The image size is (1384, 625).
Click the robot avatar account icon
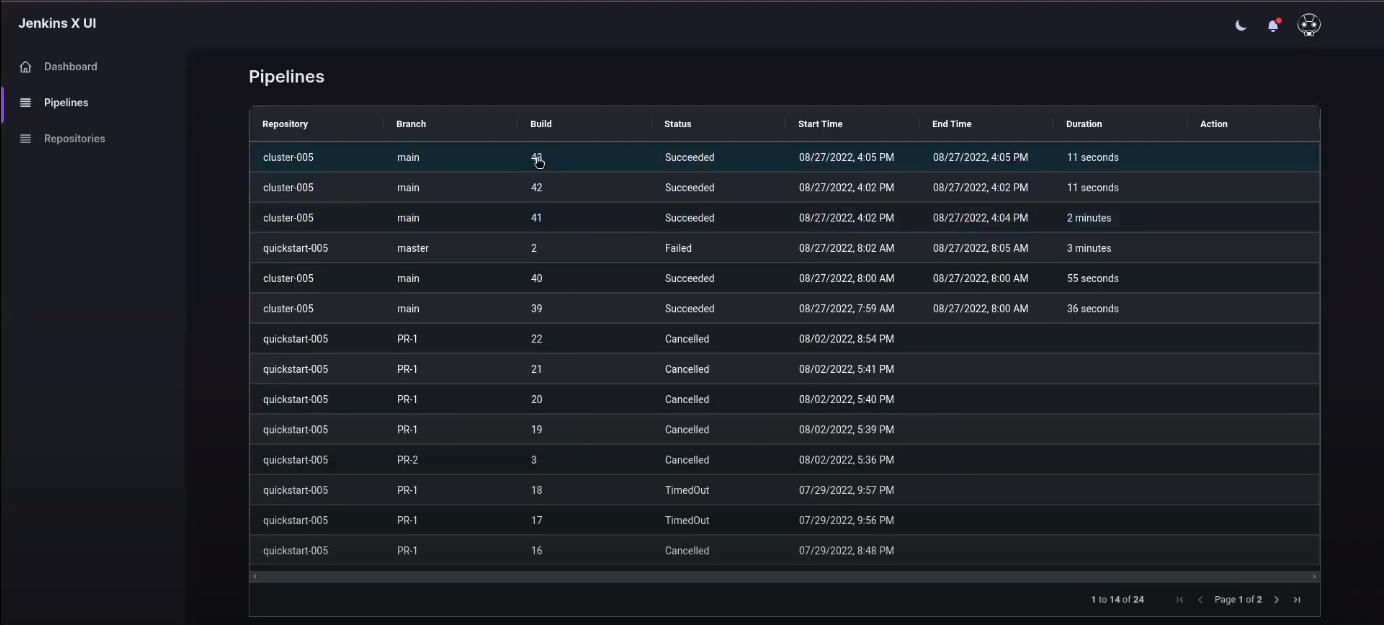[x=1308, y=24]
